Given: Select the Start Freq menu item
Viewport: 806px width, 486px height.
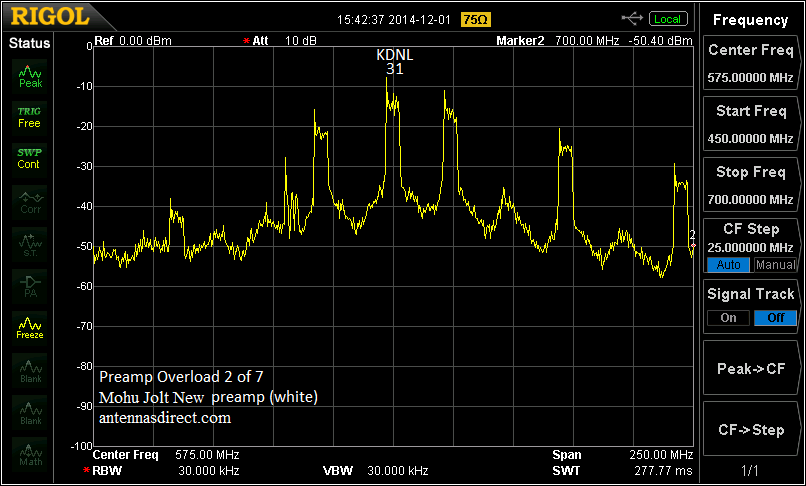Looking at the screenshot, I should pyautogui.click(x=750, y=124).
